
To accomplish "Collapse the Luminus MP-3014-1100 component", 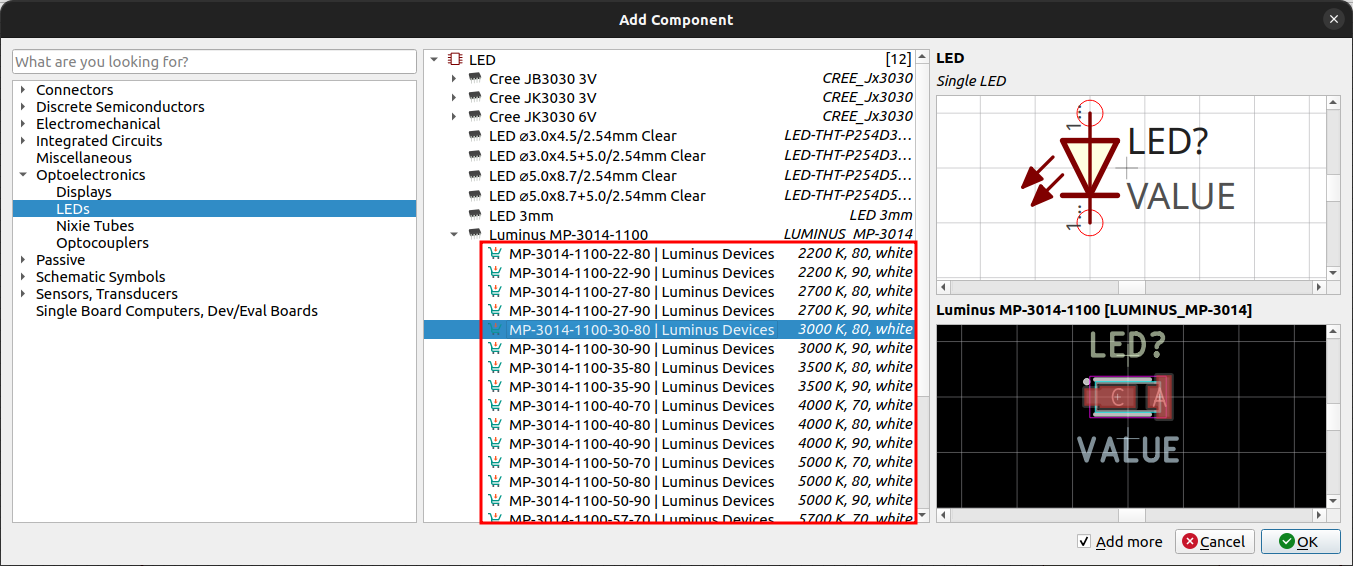I will pyautogui.click(x=454, y=235).
